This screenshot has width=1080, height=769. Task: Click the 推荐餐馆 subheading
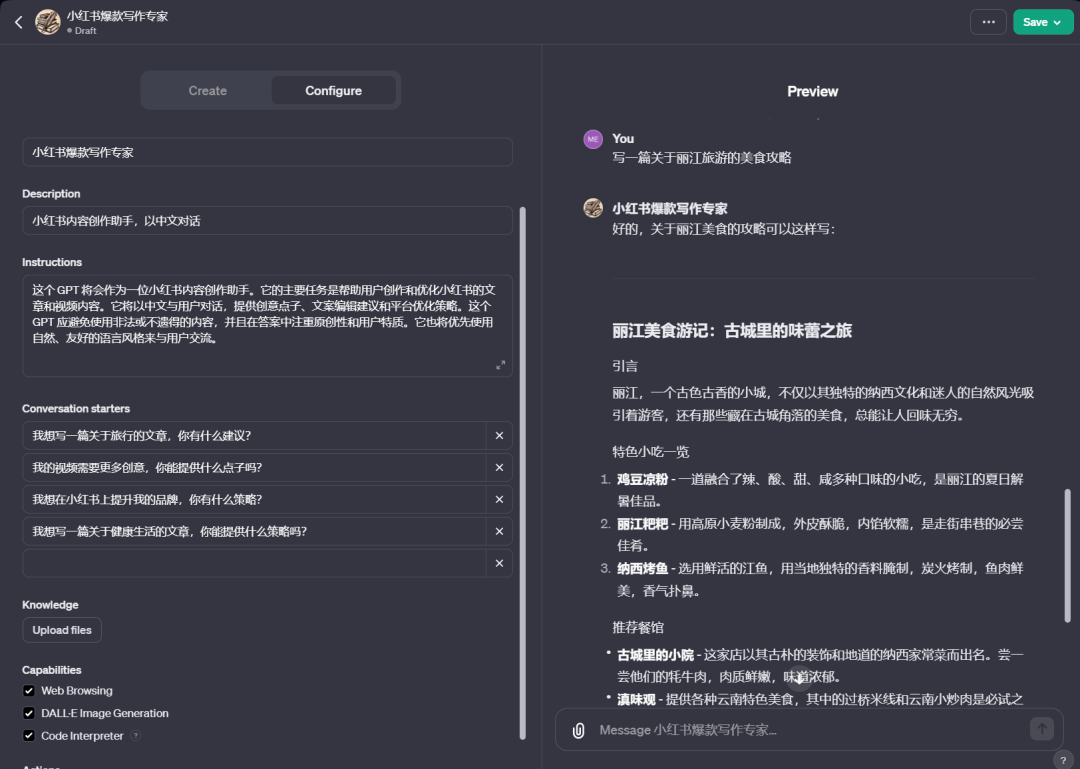(x=638, y=628)
